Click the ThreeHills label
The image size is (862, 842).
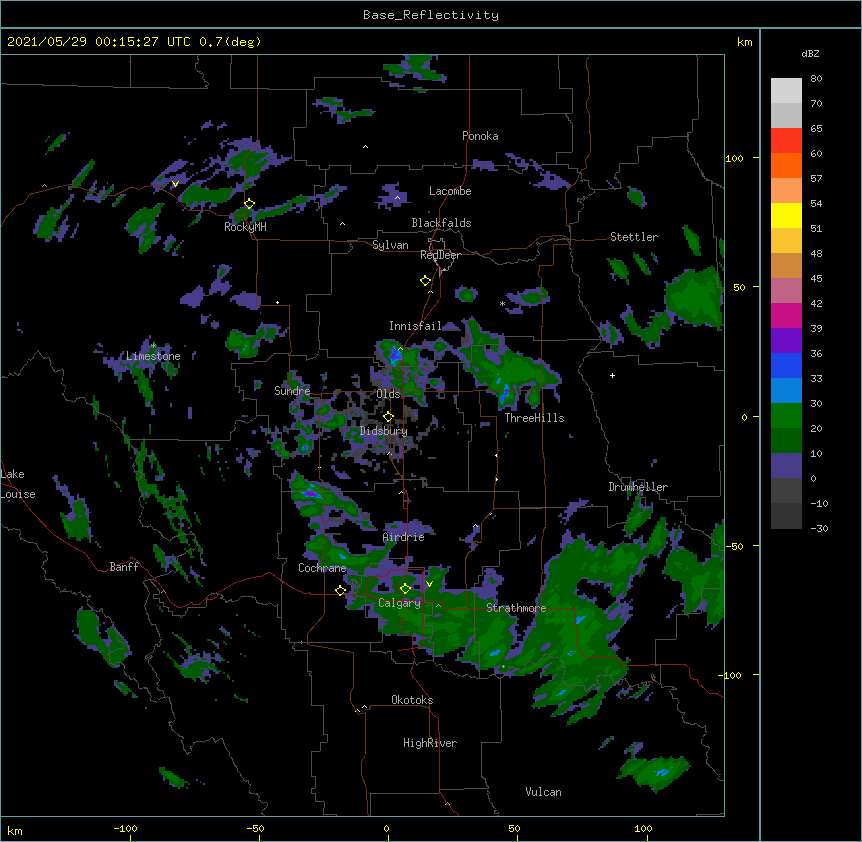[534, 418]
